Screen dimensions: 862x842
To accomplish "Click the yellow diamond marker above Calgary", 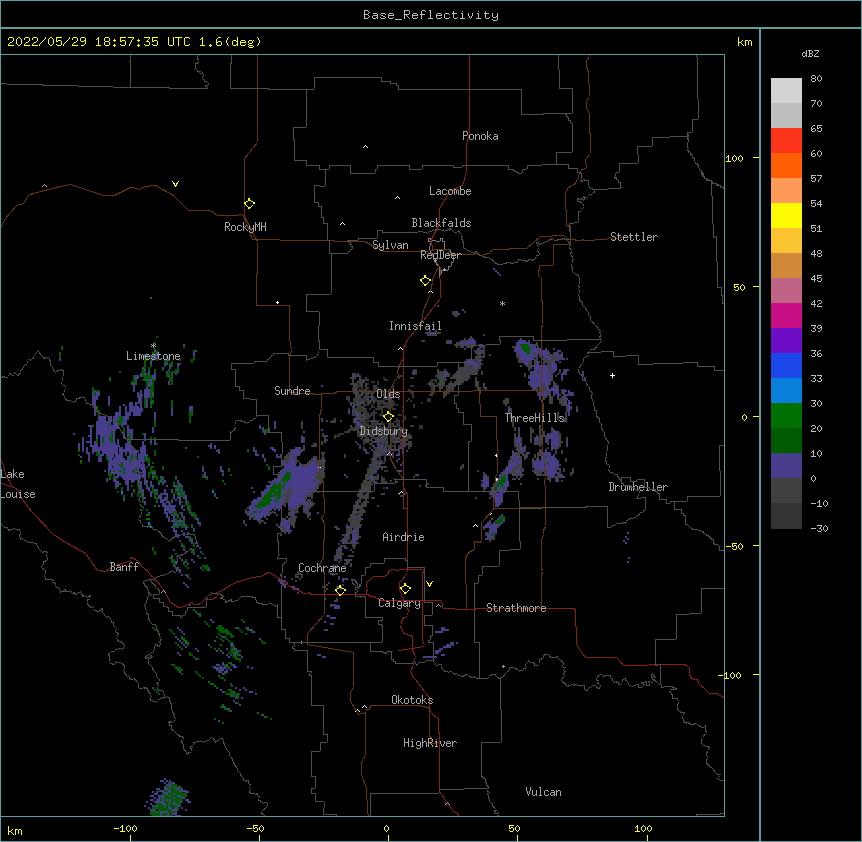I will tap(405, 589).
